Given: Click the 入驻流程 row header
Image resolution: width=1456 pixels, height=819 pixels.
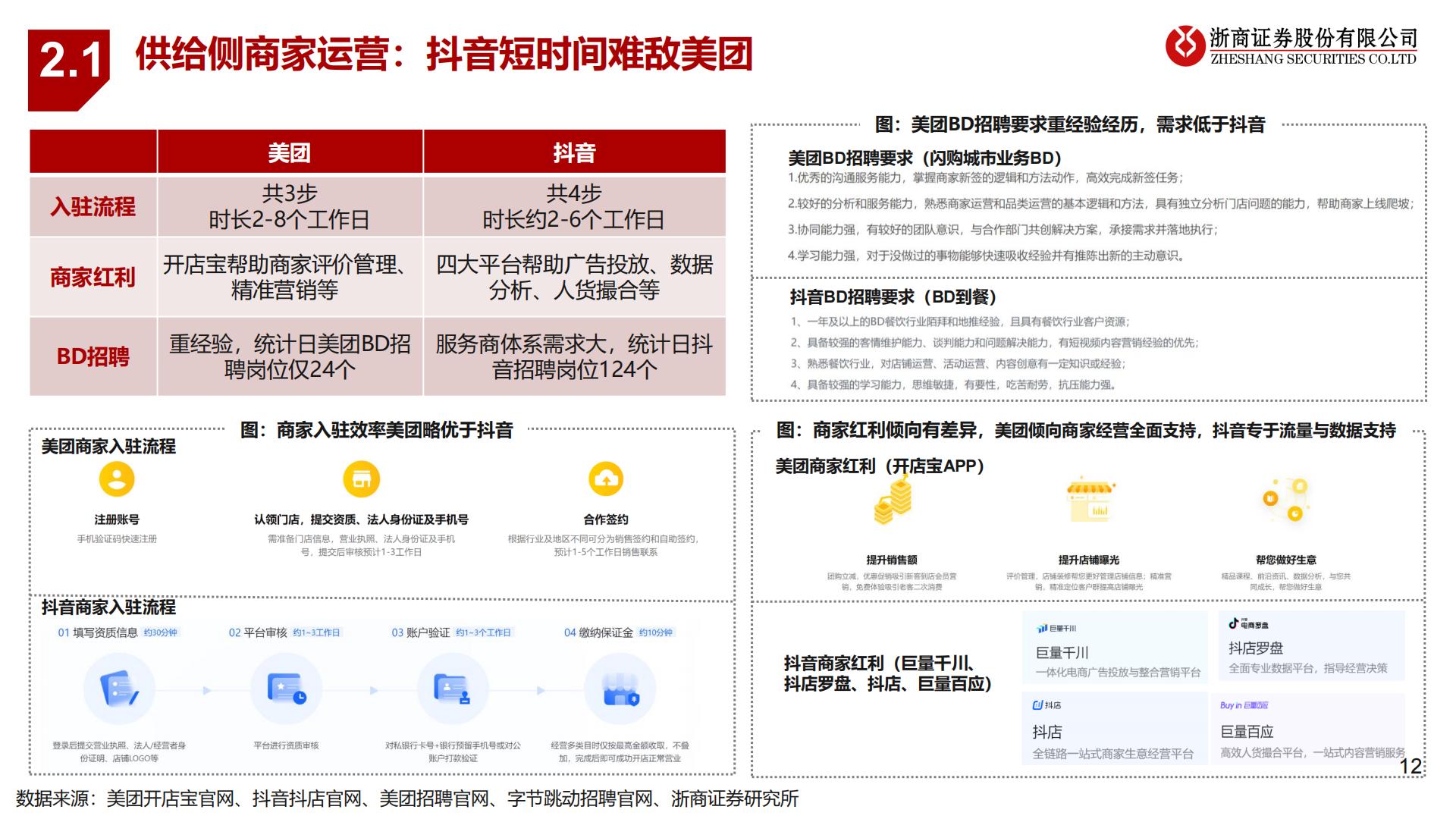Looking at the screenshot, I should click(93, 206).
